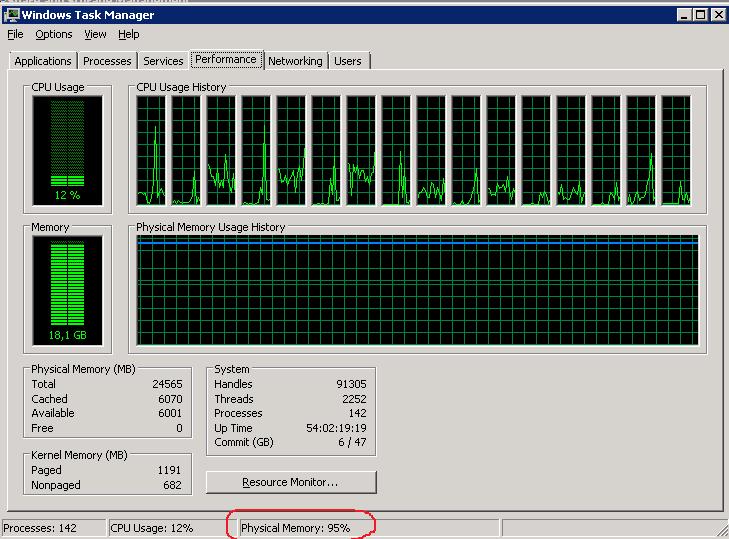Click the Physical Memory Usage History graph
729x539 pixels.
pos(417,291)
